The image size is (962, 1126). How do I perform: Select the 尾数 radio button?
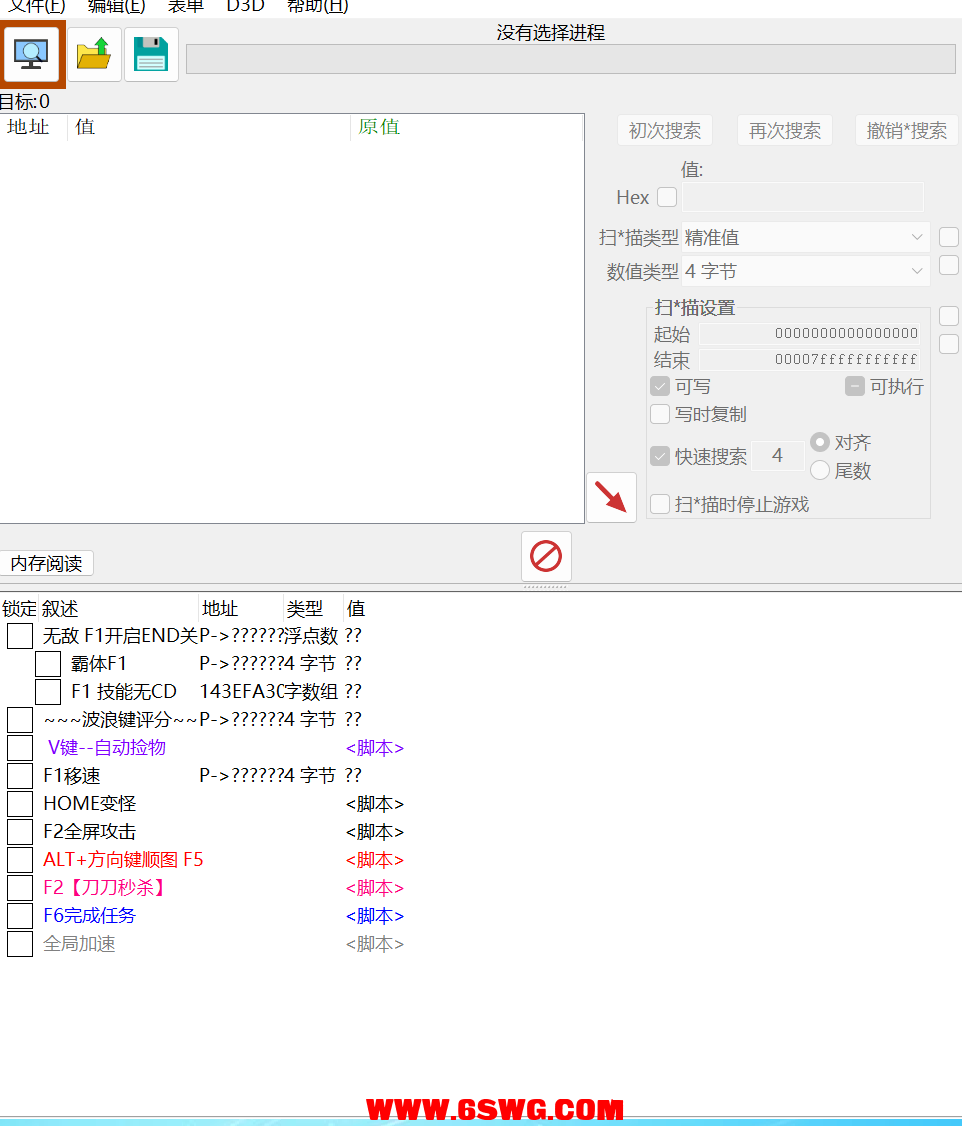(820, 470)
